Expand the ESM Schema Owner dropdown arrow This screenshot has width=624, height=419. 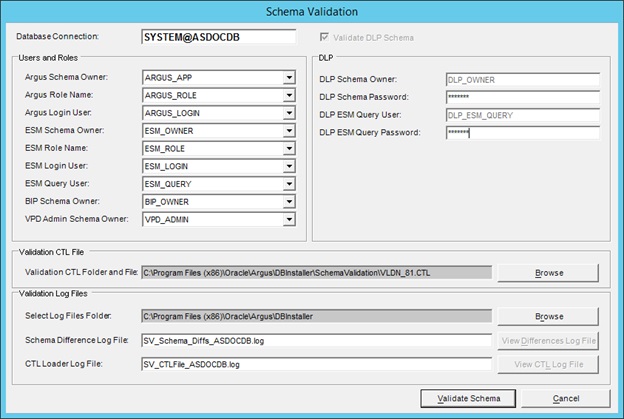pyautogui.click(x=289, y=131)
